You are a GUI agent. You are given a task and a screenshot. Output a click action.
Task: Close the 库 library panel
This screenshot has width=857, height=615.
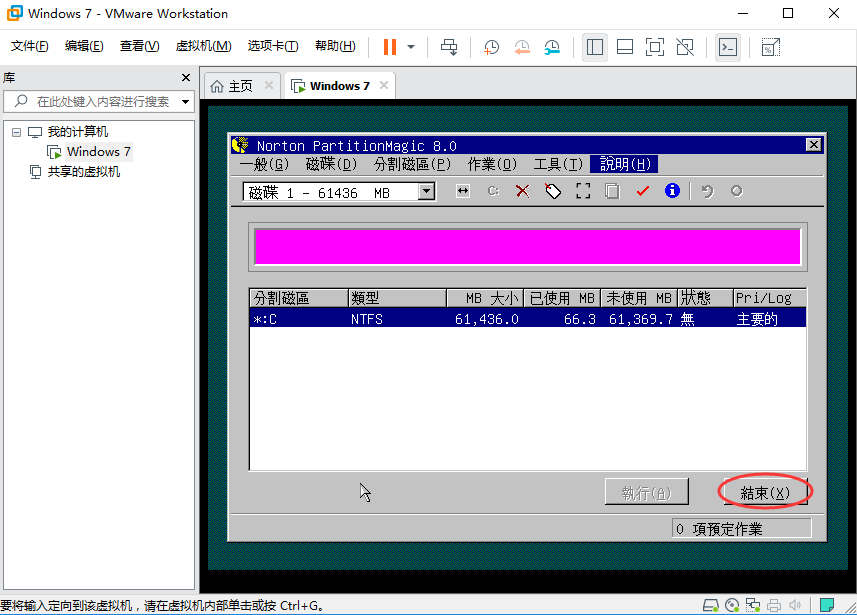(x=186, y=78)
